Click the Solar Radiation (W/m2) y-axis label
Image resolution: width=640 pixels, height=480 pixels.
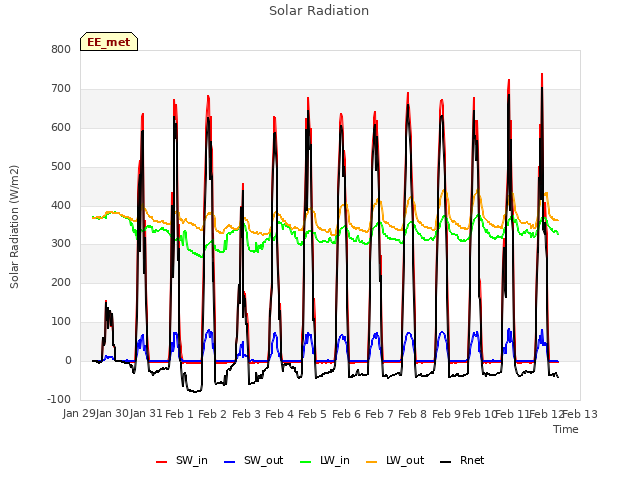pyautogui.click(x=14, y=227)
